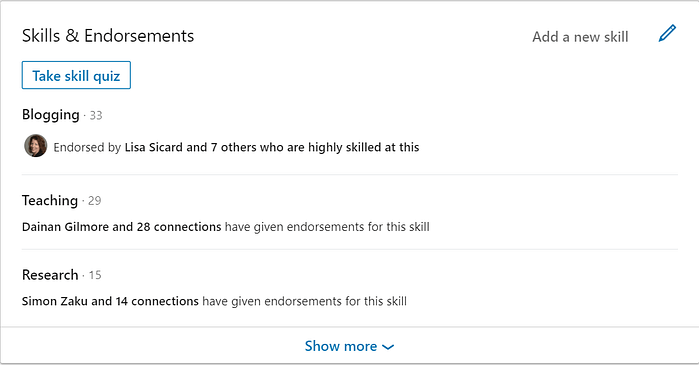Click Dainan Gilmore and 28 connections

click(x=121, y=227)
